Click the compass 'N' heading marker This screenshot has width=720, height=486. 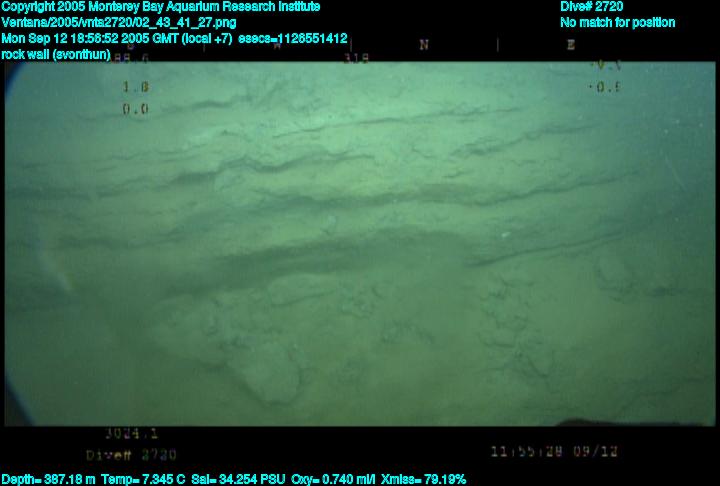click(x=424, y=45)
